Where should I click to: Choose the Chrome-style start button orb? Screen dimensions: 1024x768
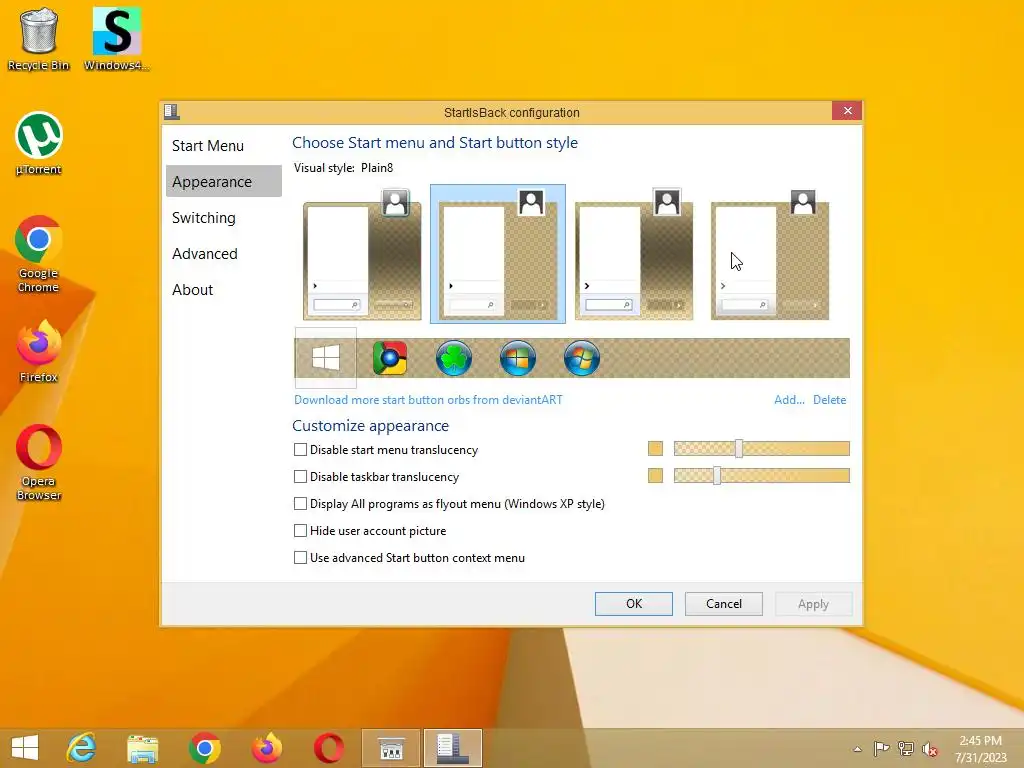tap(390, 358)
